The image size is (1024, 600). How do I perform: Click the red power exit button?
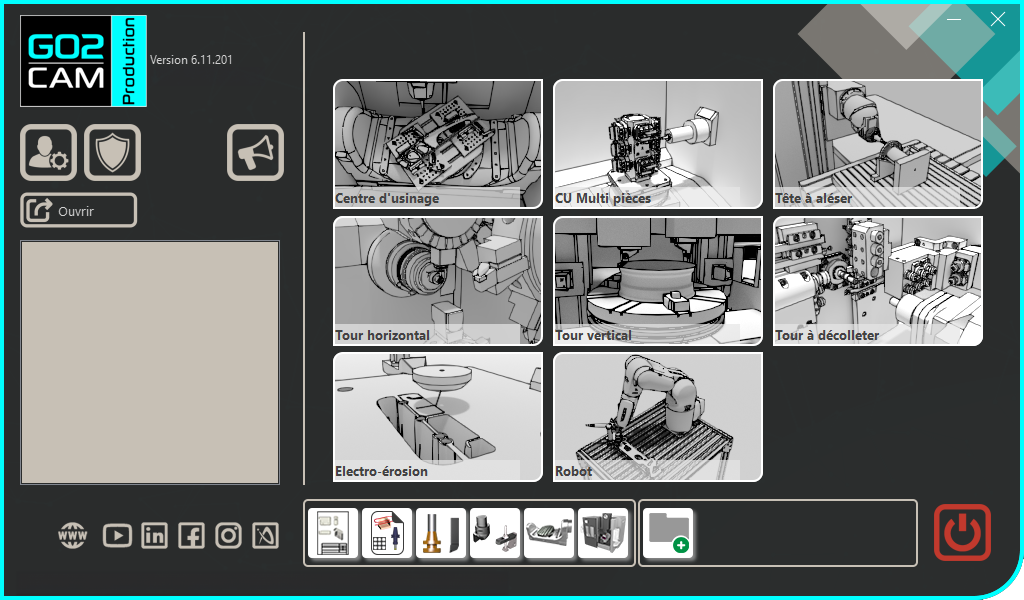(960, 532)
